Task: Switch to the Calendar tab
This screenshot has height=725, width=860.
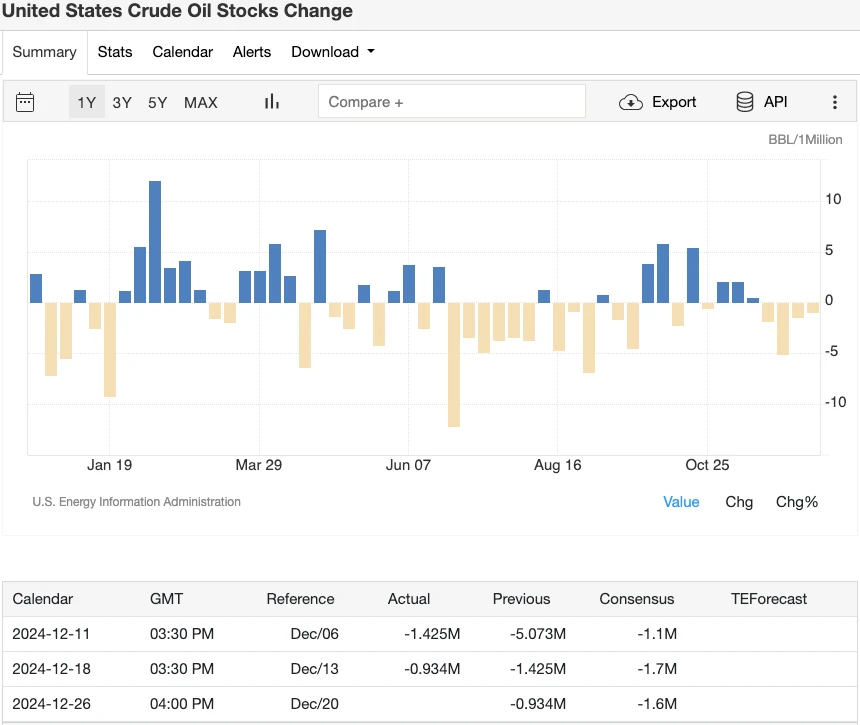Action: (182, 52)
